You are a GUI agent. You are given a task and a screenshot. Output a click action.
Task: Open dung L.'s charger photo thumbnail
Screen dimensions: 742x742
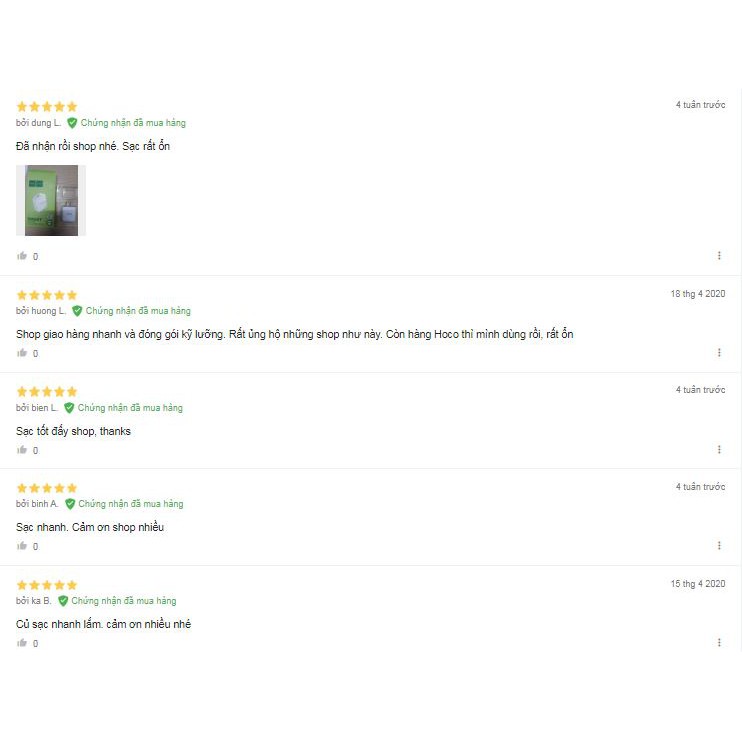click(51, 200)
